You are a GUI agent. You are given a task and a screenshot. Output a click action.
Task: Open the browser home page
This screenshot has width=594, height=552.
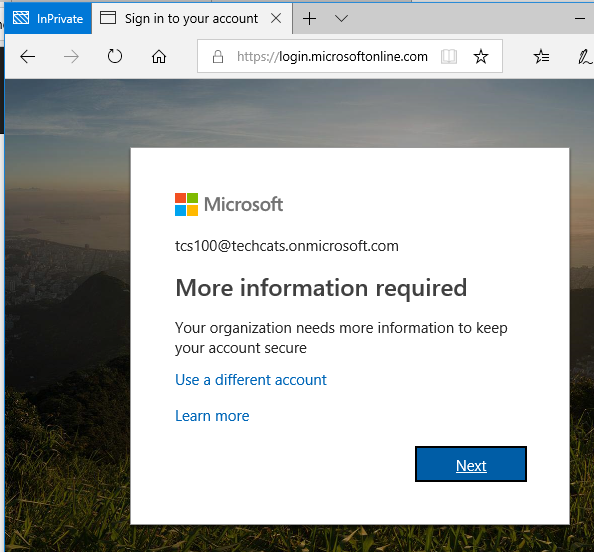click(159, 56)
